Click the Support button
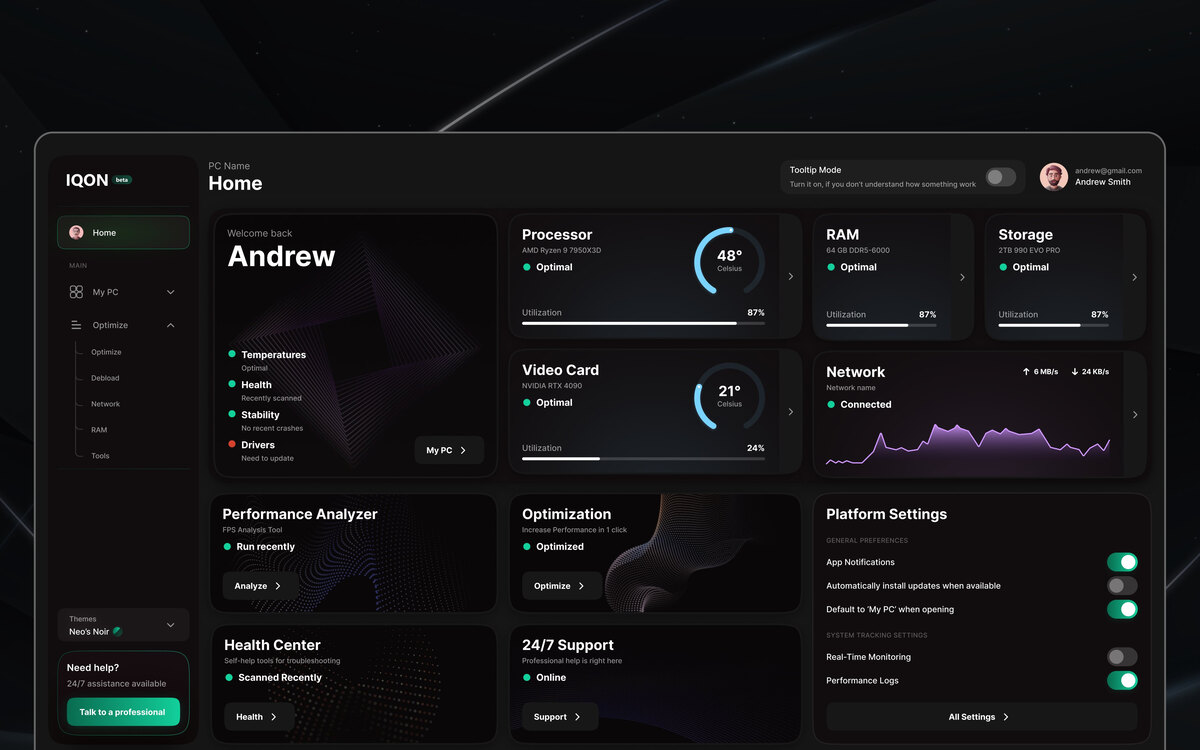The image size is (1200, 750). pyautogui.click(x=559, y=716)
